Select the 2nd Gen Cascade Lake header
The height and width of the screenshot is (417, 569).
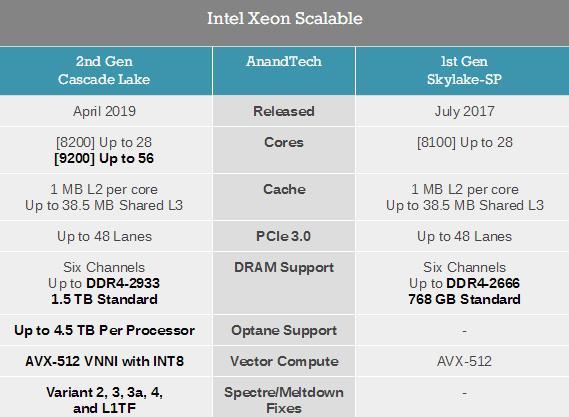[x=104, y=70]
